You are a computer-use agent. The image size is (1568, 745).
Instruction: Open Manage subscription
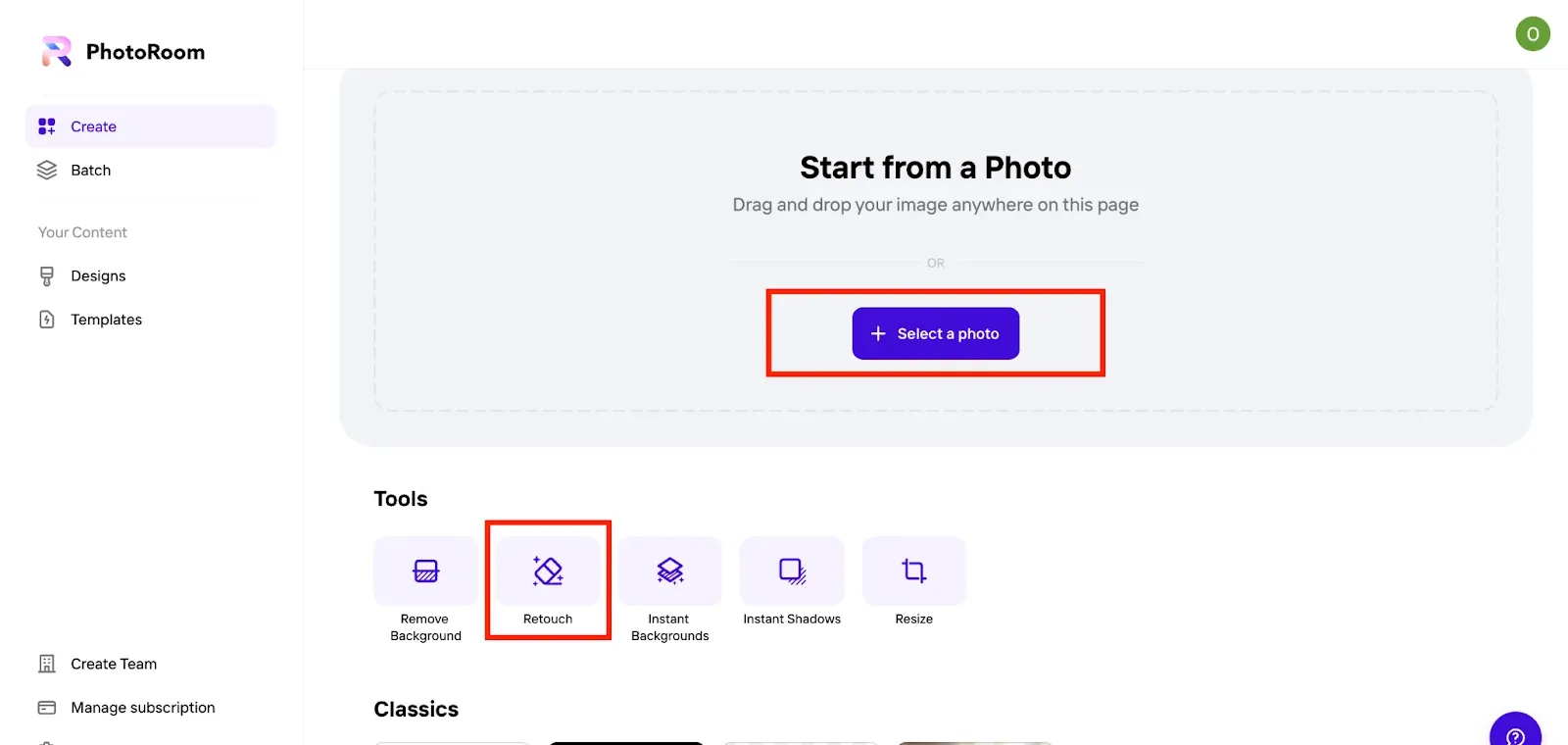pyautogui.click(x=151, y=708)
